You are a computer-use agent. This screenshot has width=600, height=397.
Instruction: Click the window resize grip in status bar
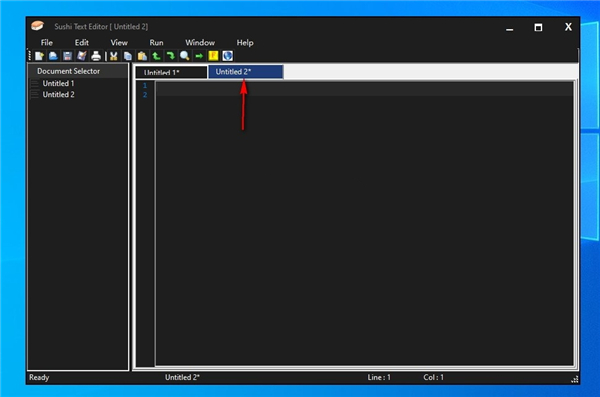[x=575, y=379]
